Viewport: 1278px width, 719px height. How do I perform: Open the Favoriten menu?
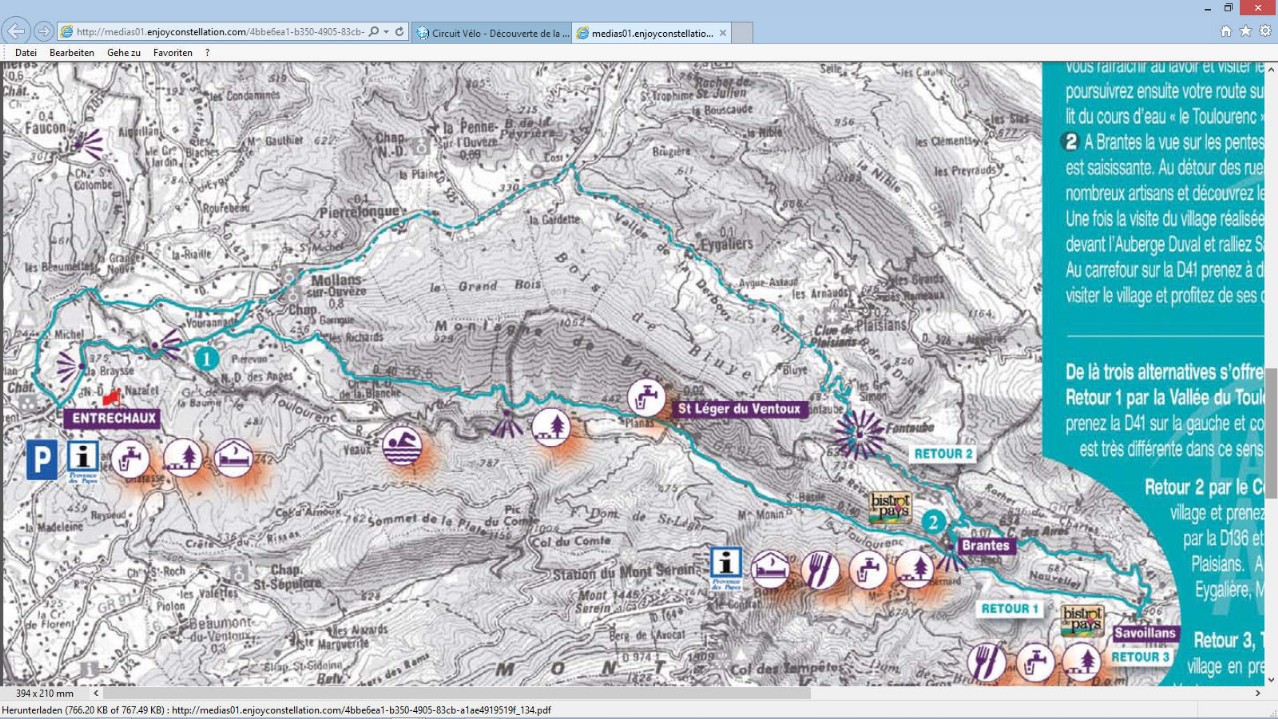coord(173,52)
